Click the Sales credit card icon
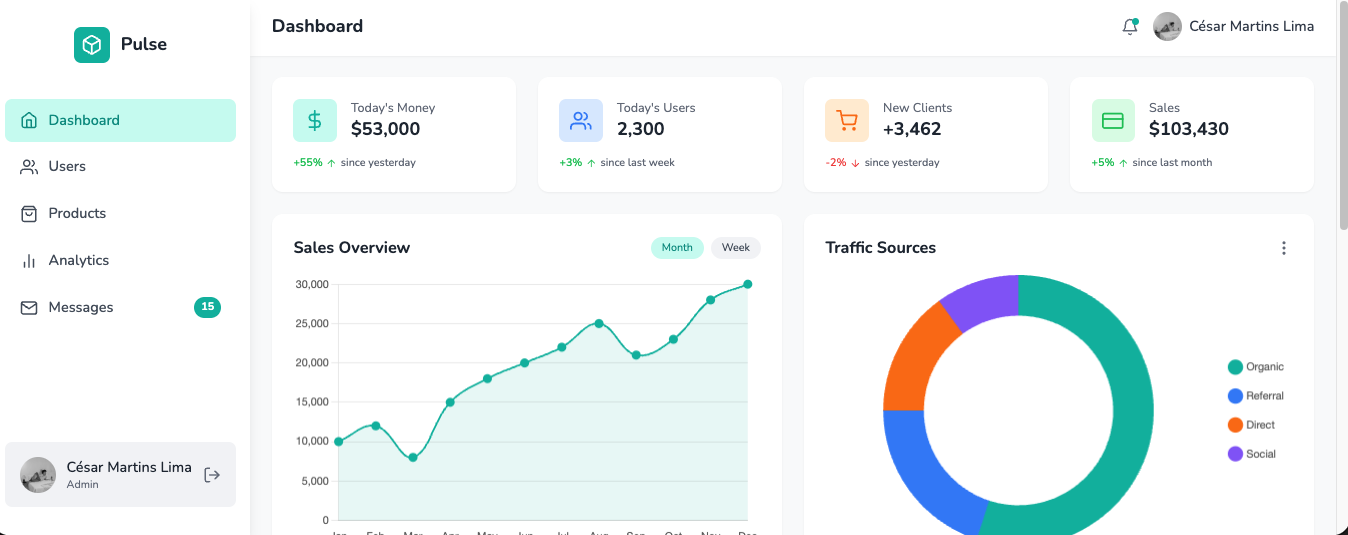 [x=1113, y=121]
